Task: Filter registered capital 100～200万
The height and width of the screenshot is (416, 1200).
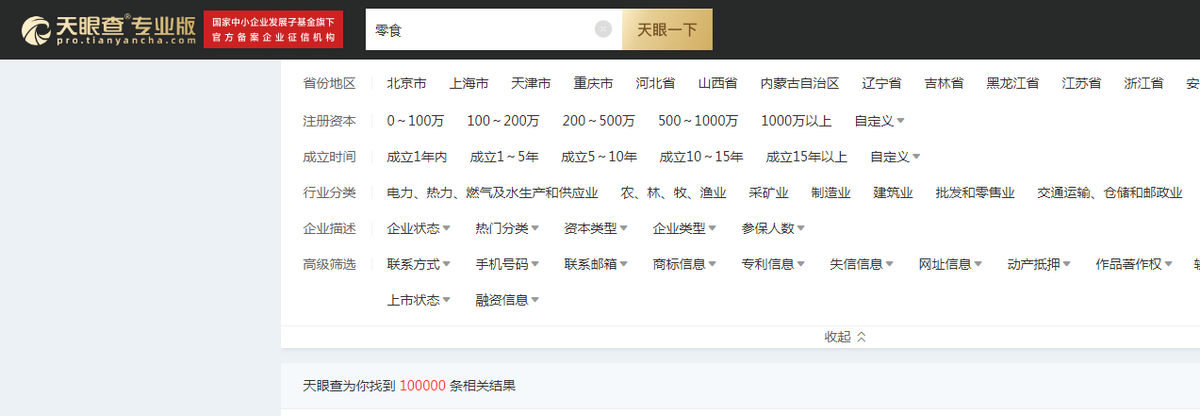Action: pos(503,121)
